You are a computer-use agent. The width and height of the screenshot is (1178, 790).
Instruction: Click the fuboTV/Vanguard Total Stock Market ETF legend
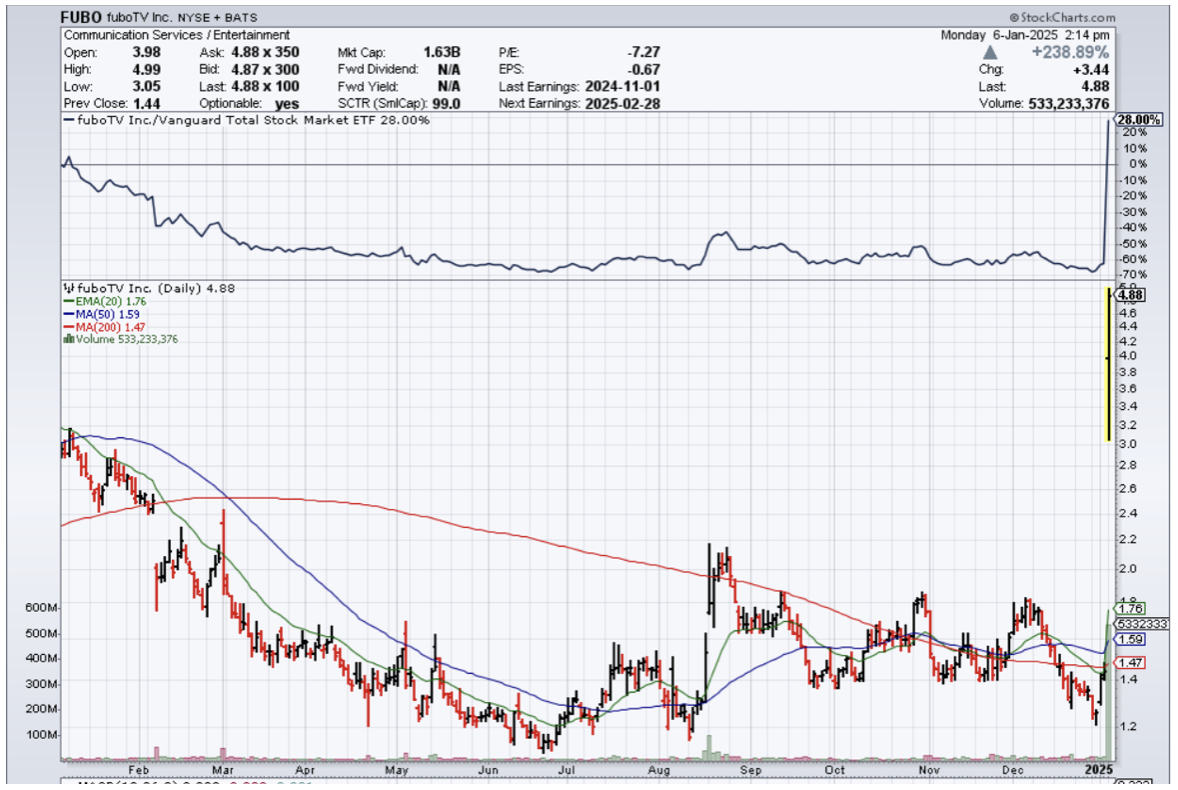[250, 120]
